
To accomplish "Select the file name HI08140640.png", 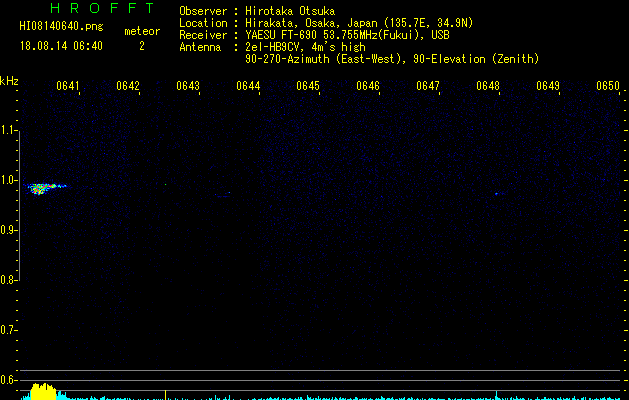I will click(61, 26).
